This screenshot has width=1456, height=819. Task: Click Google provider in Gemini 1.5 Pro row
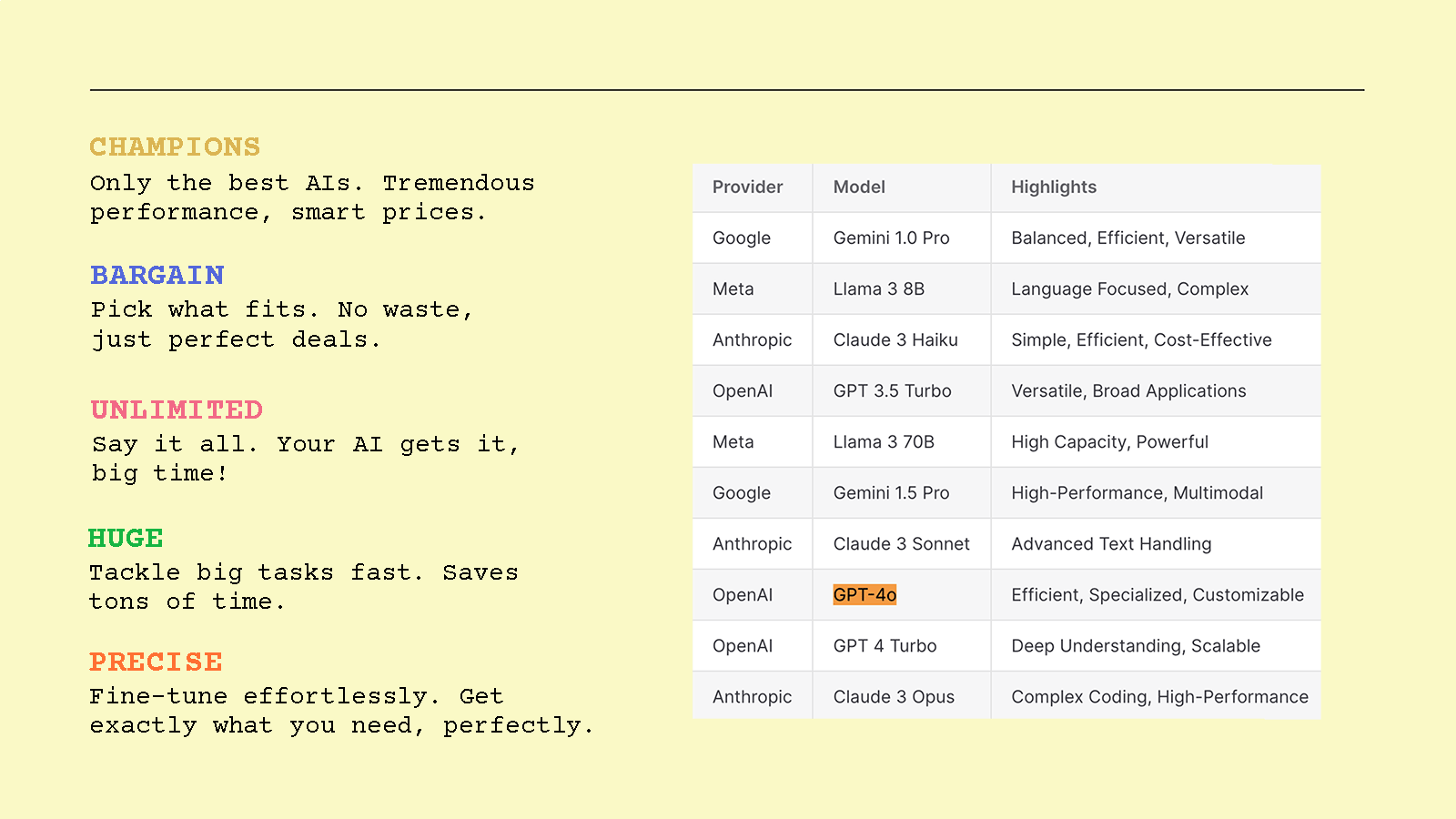742,492
